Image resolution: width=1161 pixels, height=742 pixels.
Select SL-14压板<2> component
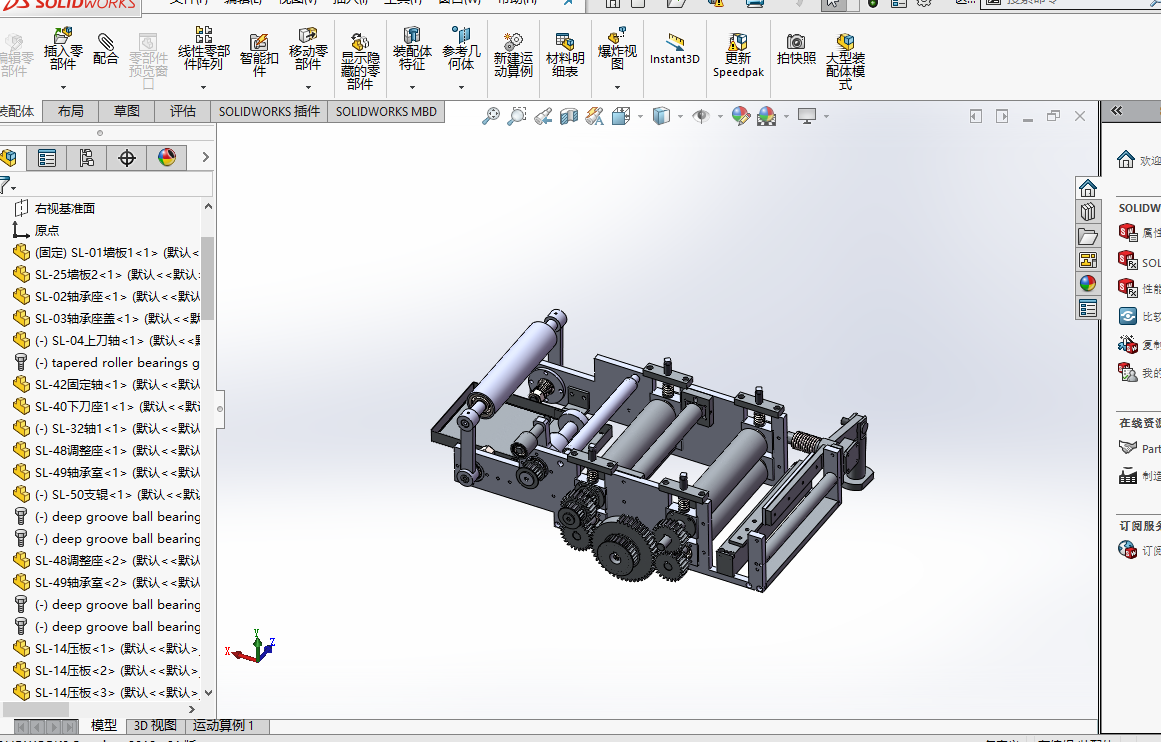coord(106,670)
